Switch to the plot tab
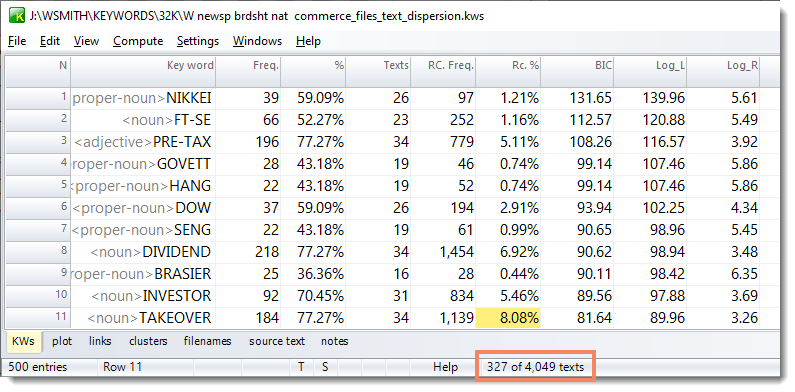Image resolution: width=795 pixels, height=392 pixels. [62, 341]
